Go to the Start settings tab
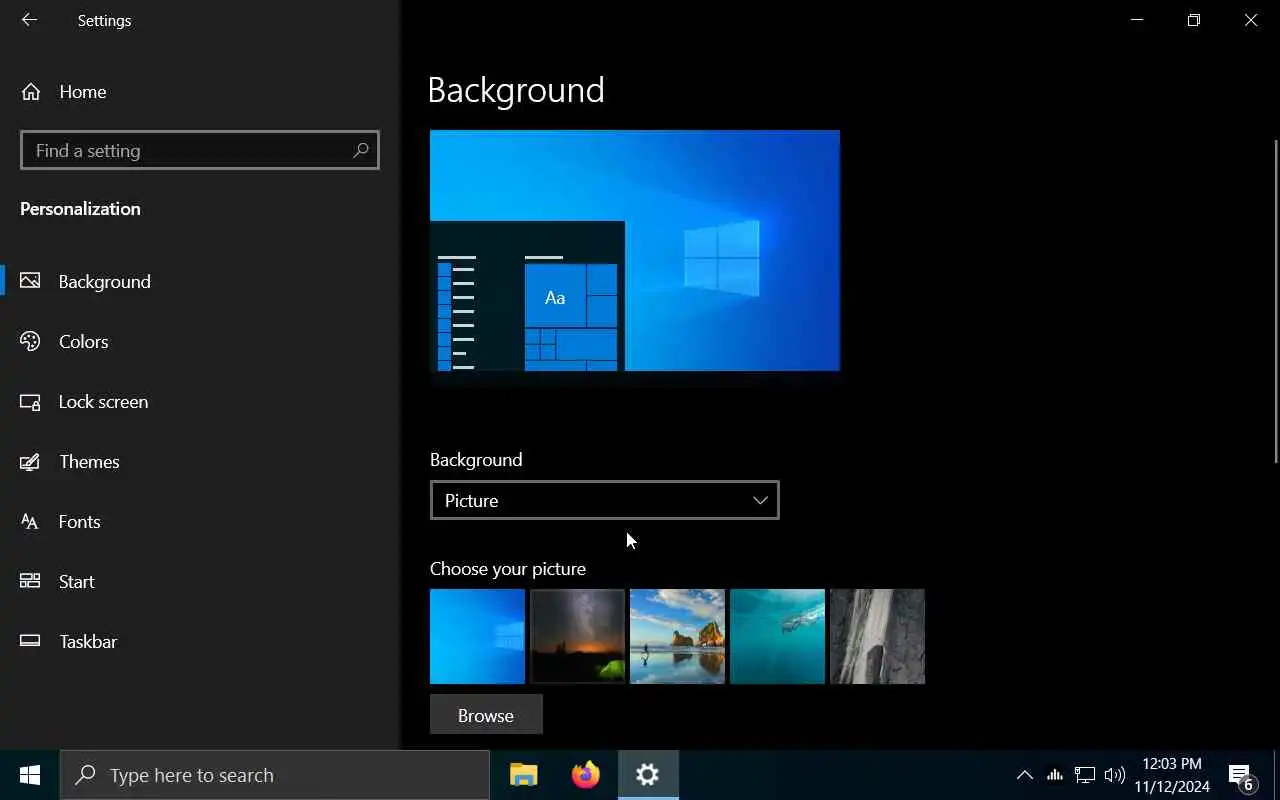The height and width of the screenshot is (800, 1280). click(x=200, y=581)
